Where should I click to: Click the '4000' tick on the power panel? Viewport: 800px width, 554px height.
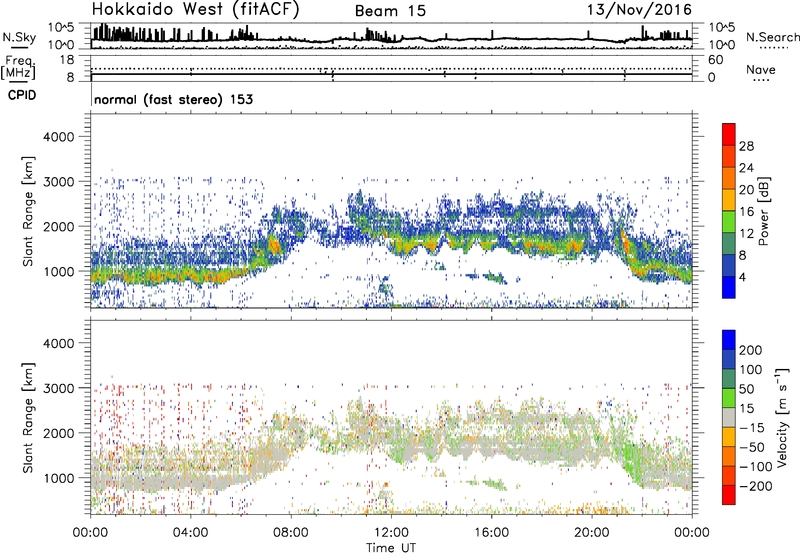pyautogui.click(x=59, y=137)
